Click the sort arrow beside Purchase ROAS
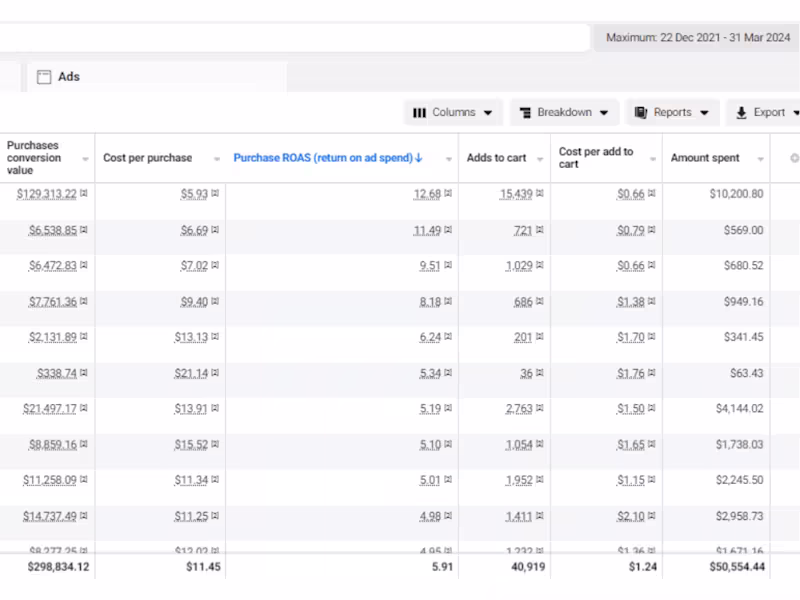The image size is (800, 600). [419, 158]
